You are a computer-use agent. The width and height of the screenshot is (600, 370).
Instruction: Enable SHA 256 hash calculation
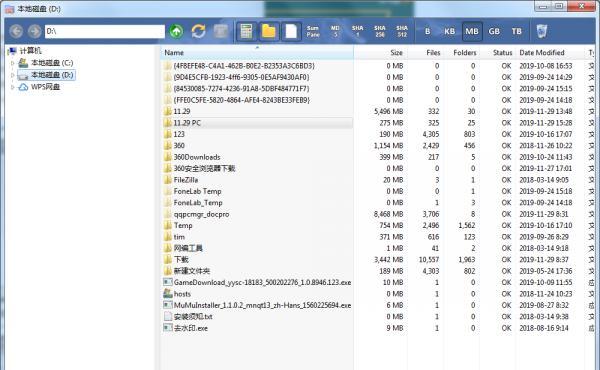coord(380,31)
